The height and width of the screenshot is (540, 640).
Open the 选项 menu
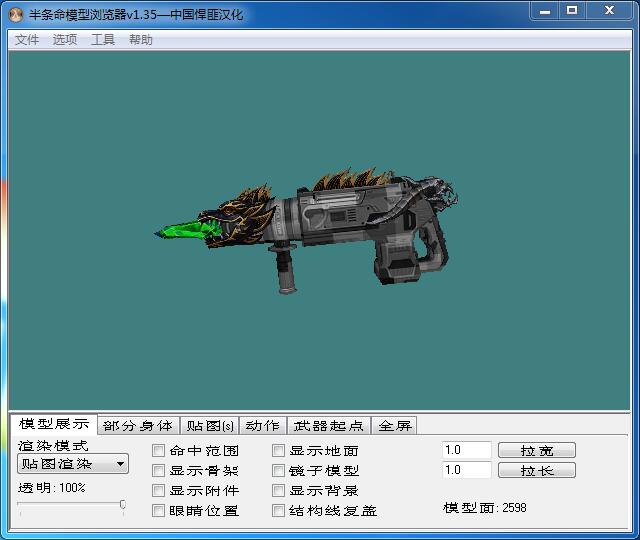click(x=64, y=40)
